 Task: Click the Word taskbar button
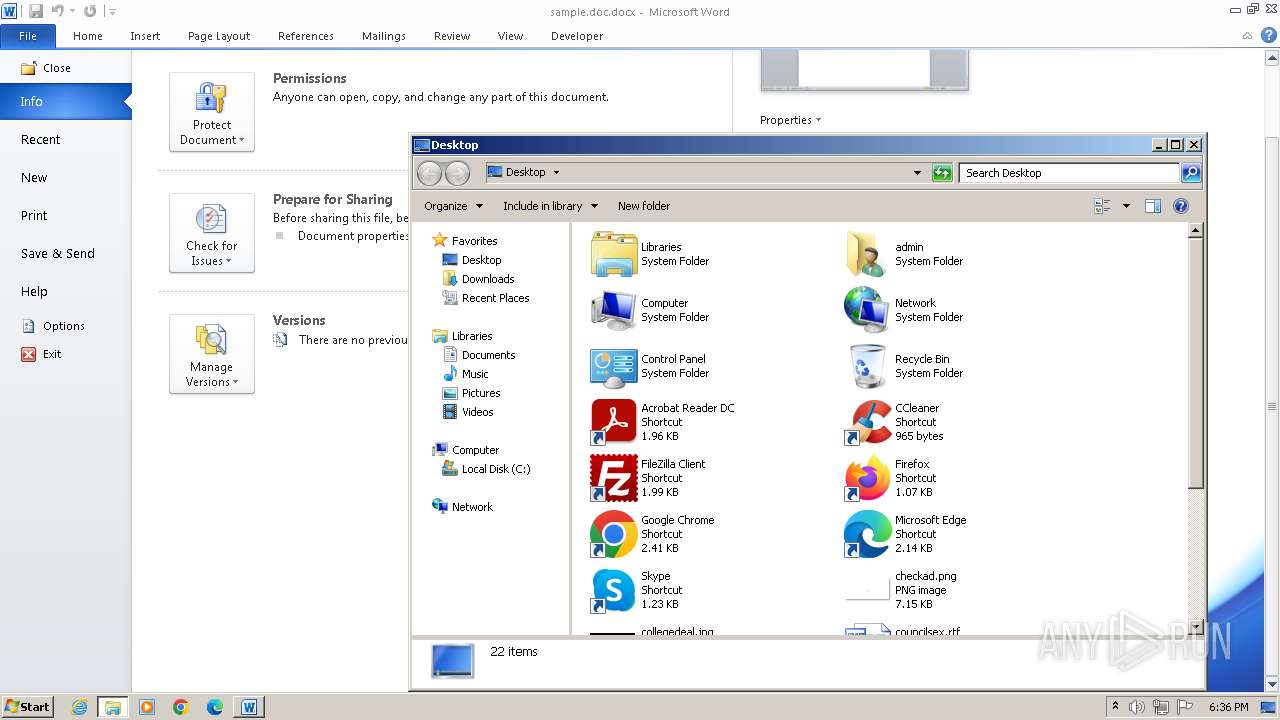point(249,707)
